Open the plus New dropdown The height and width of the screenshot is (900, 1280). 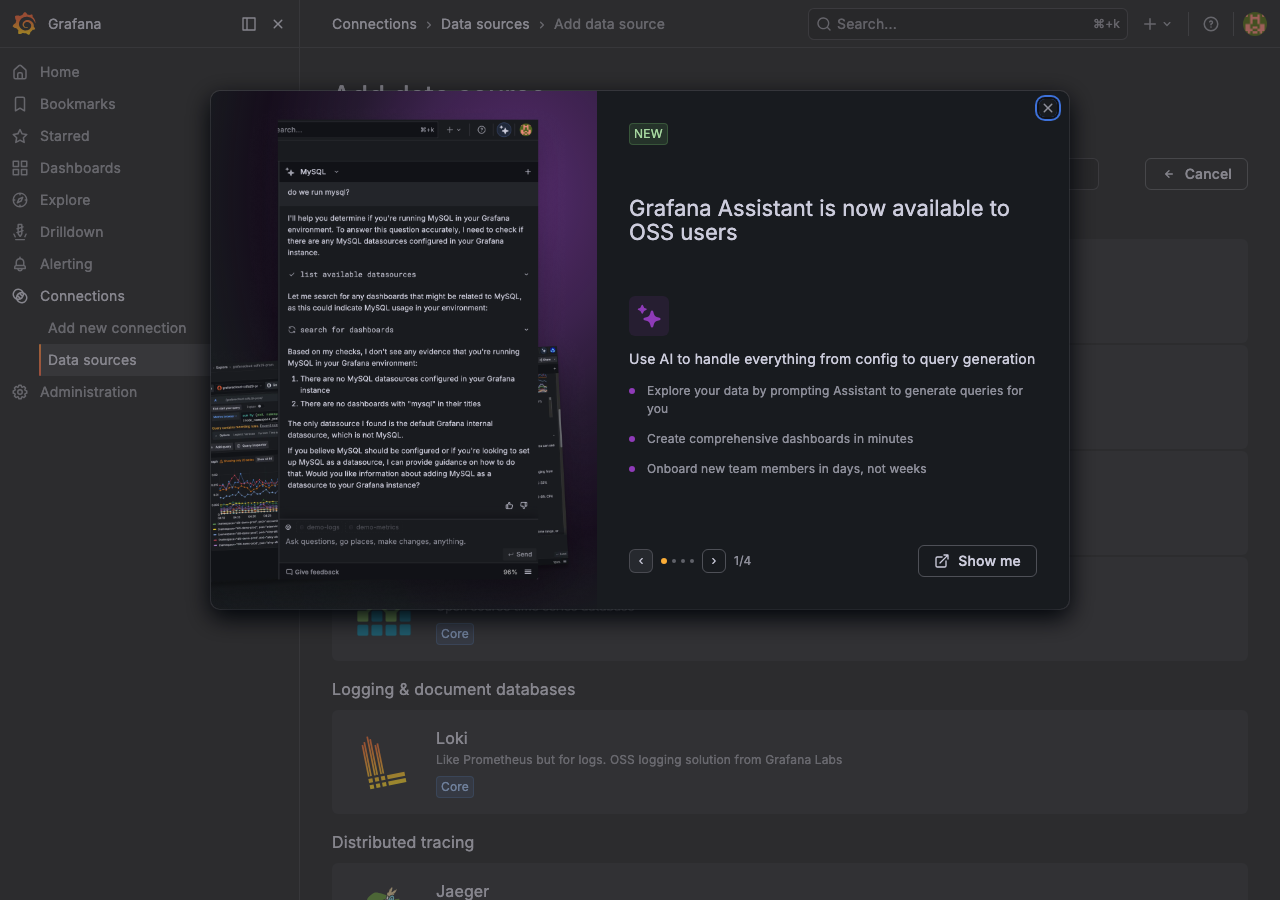coord(1157,24)
